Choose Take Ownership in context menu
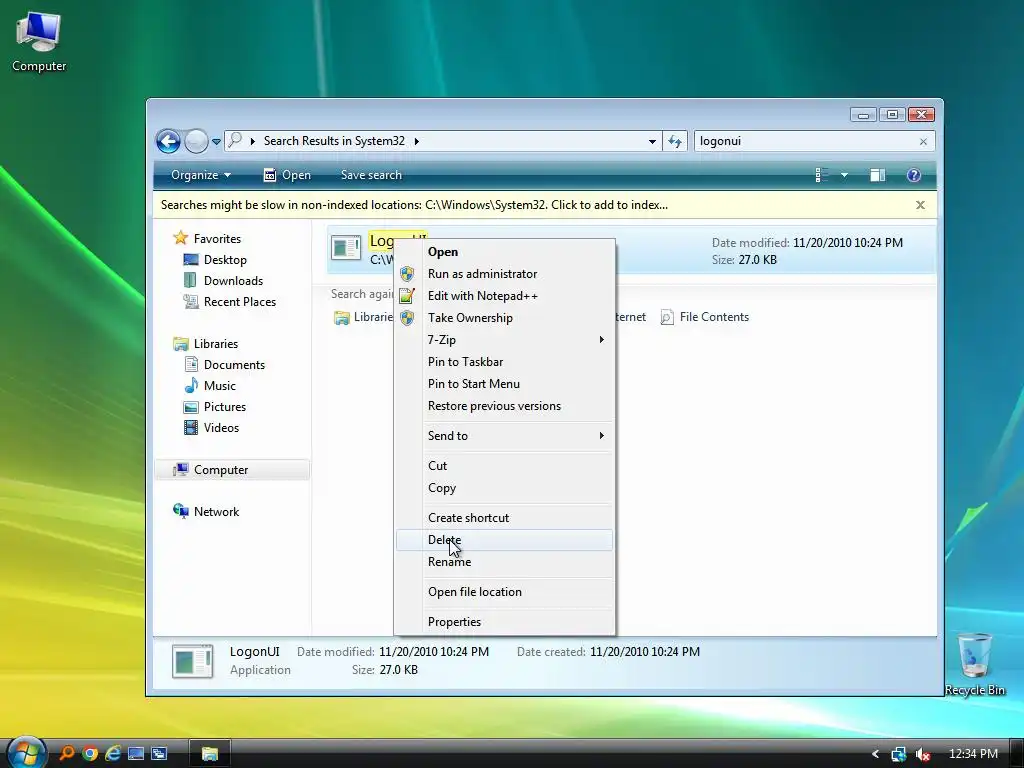The width and height of the screenshot is (1024, 768). pyautogui.click(x=504, y=318)
